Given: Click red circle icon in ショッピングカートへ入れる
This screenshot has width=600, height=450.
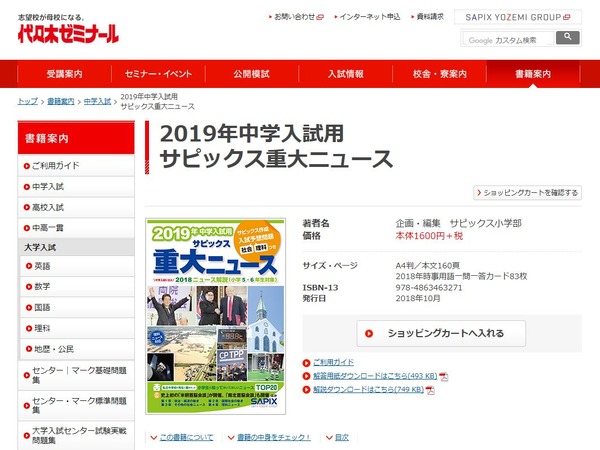Looking at the screenshot, I should tap(368, 333).
